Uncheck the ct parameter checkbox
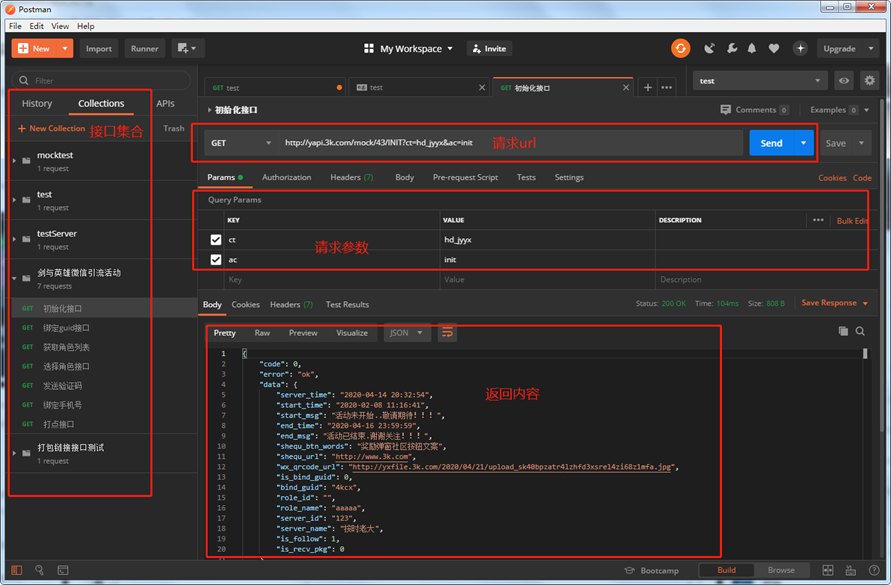 click(215, 240)
